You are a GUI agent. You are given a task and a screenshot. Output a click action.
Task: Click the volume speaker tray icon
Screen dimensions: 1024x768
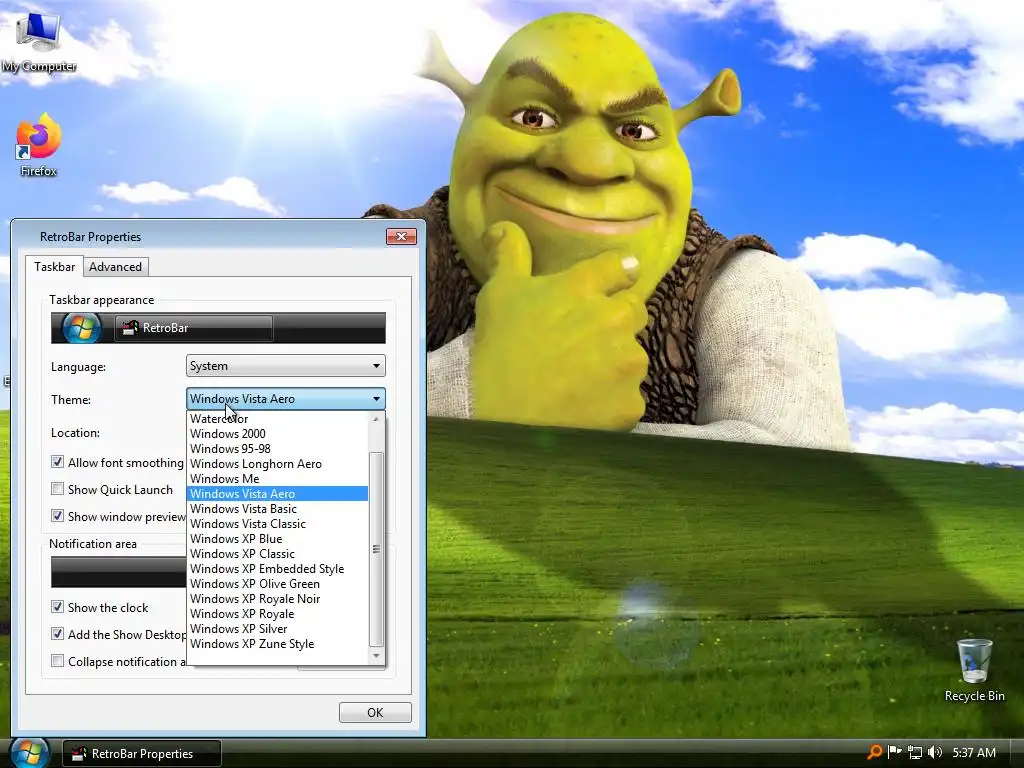[x=935, y=752]
